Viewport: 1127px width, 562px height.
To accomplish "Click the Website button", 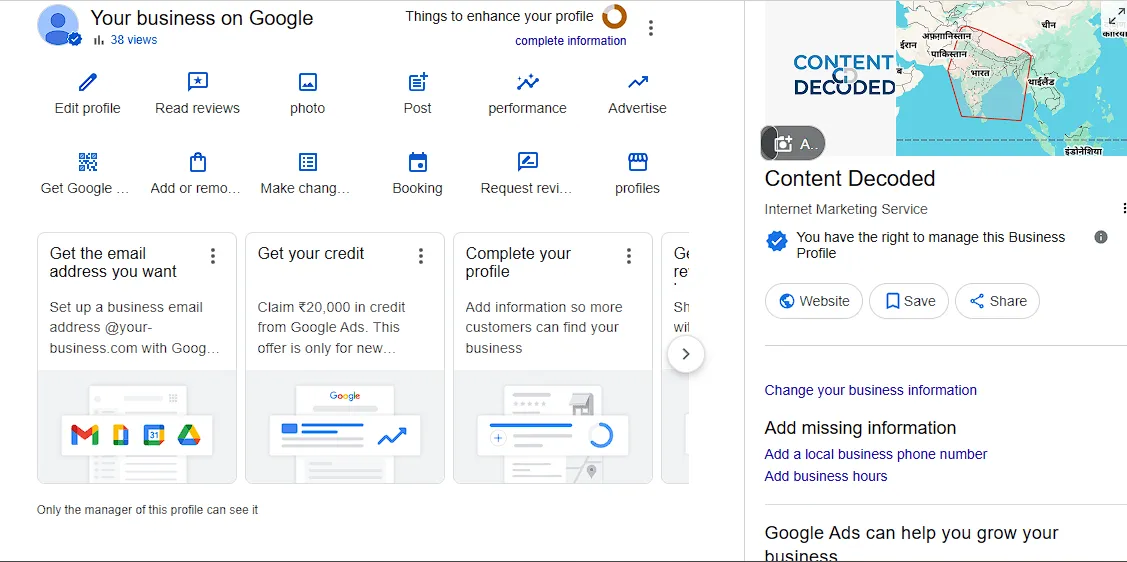I will [x=814, y=301].
